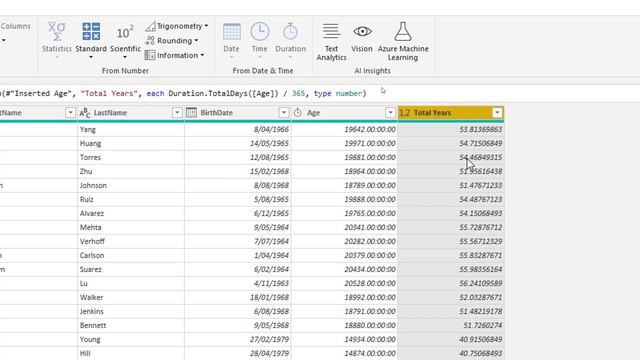The width and height of the screenshot is (640, 360).
Task: Select total years cell 53.81369863
Action: click(451, 129)
